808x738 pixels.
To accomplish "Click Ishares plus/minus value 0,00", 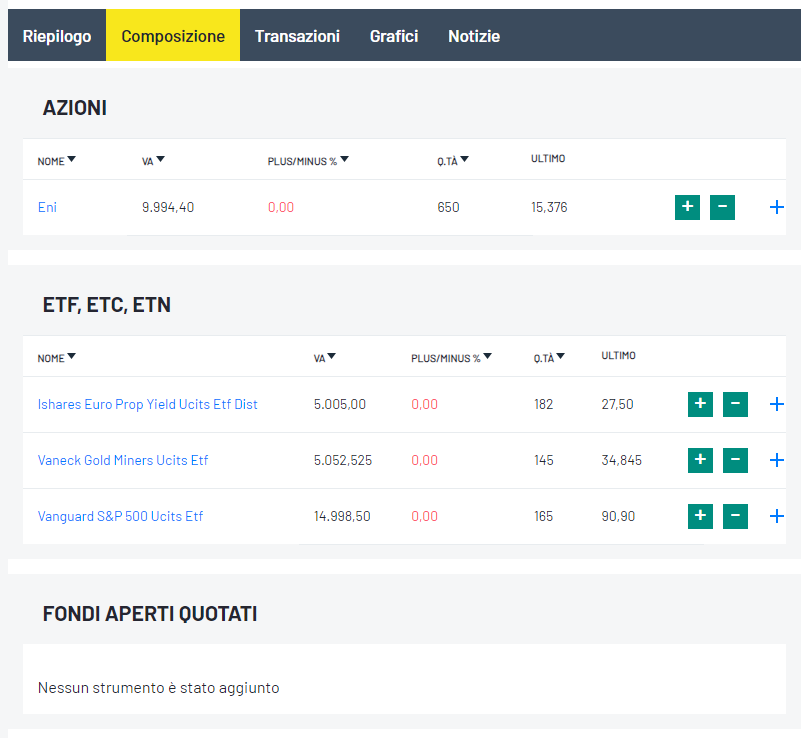I will 424,404.
